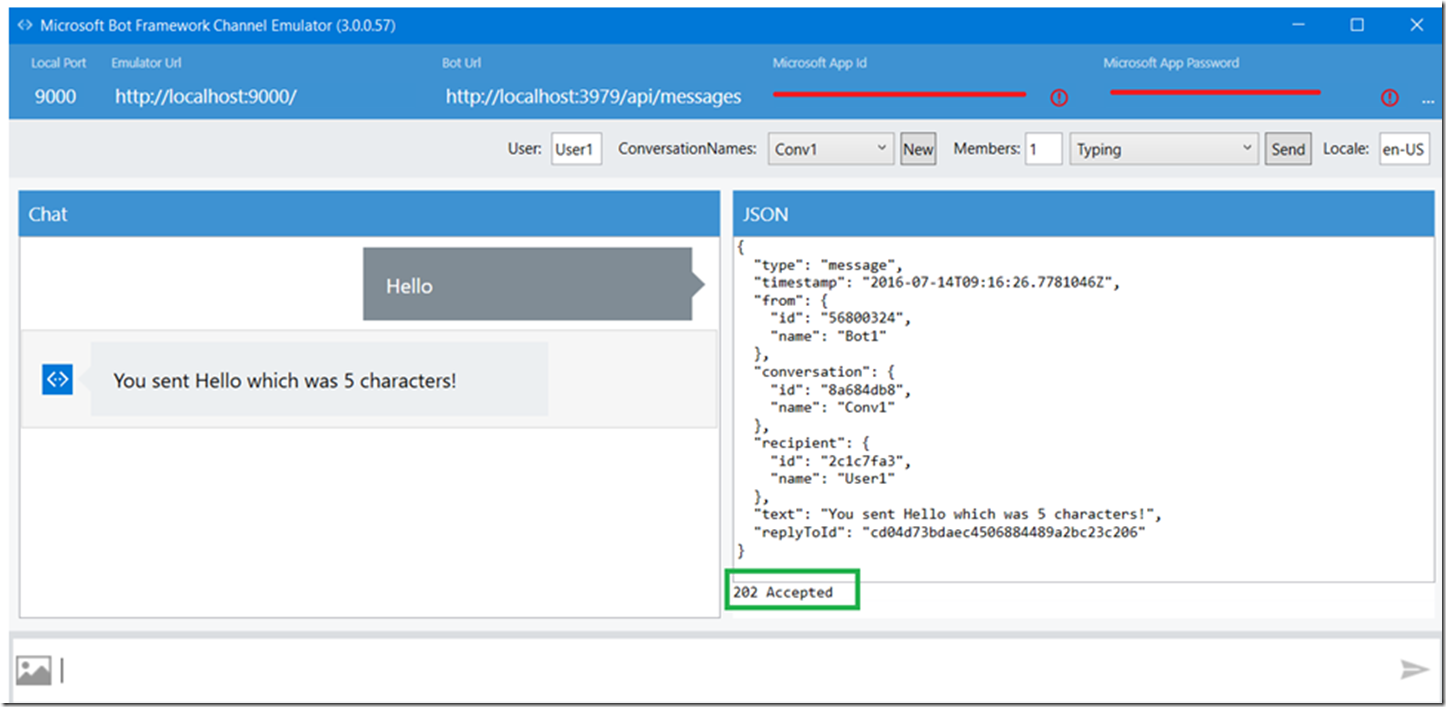Click the JSON line "type": "message"
The height and width of the screenshot is (707, 1446).
click(x=828, y=265)
